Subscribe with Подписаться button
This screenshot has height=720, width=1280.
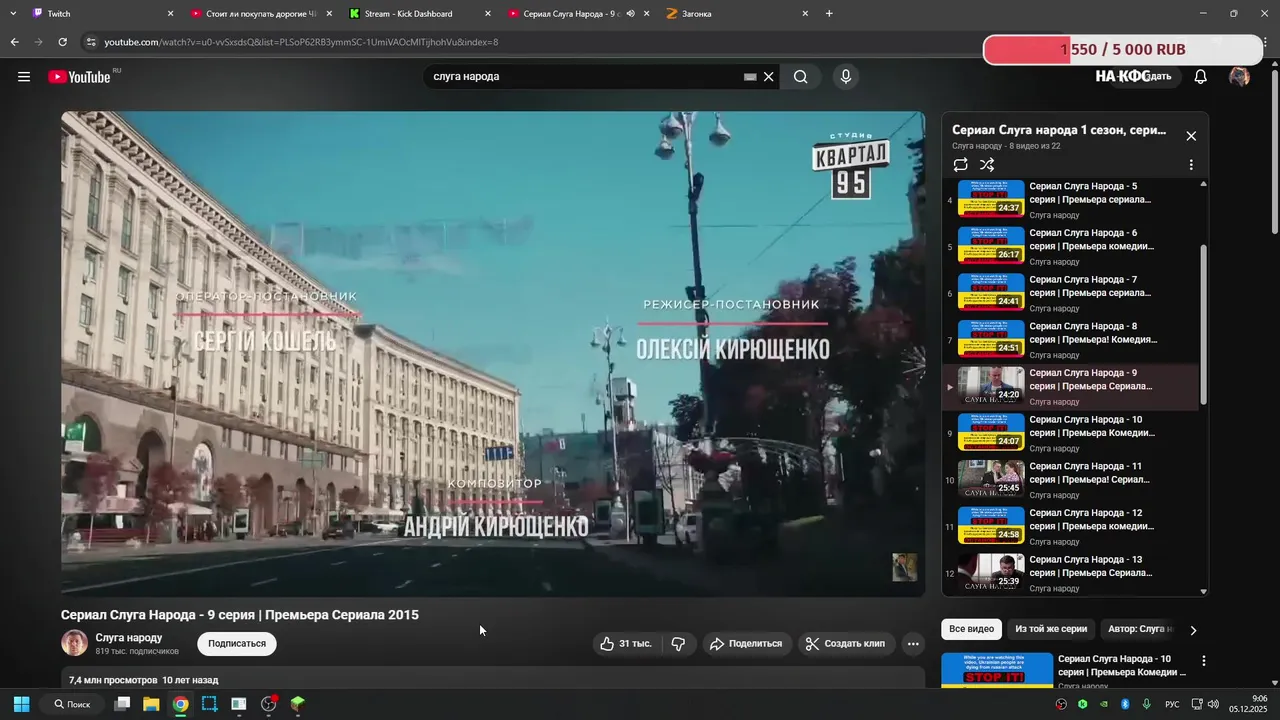237,644
